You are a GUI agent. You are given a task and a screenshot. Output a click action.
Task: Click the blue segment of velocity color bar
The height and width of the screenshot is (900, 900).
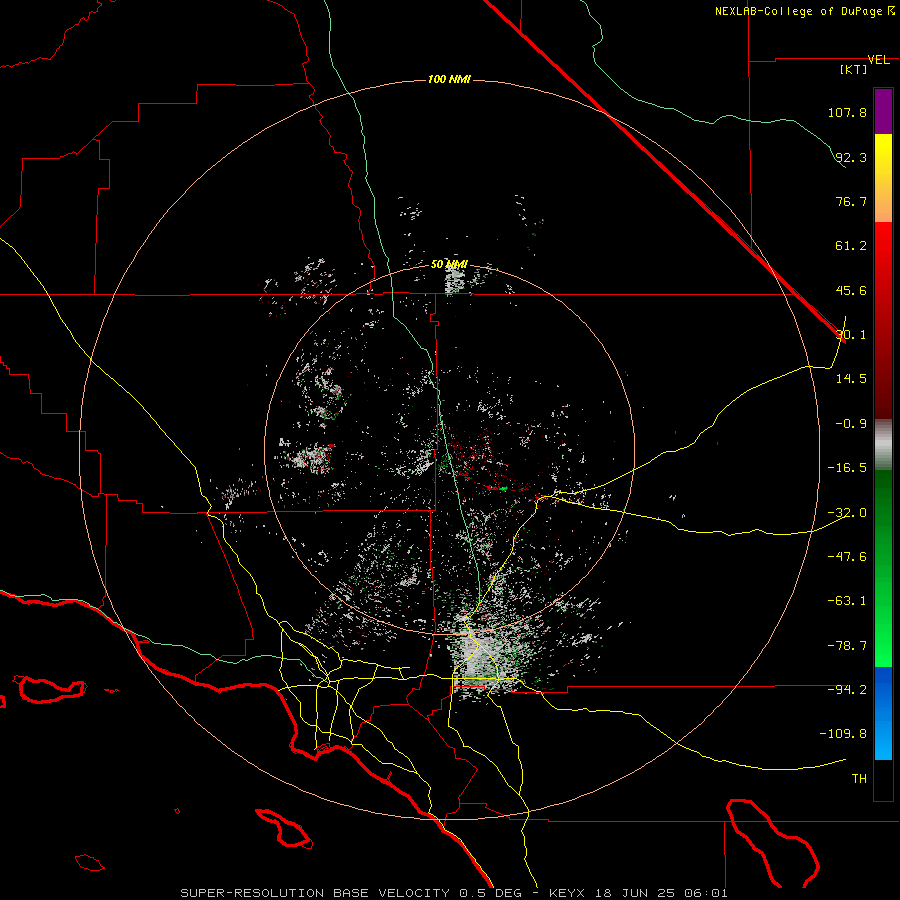[883, 713]
